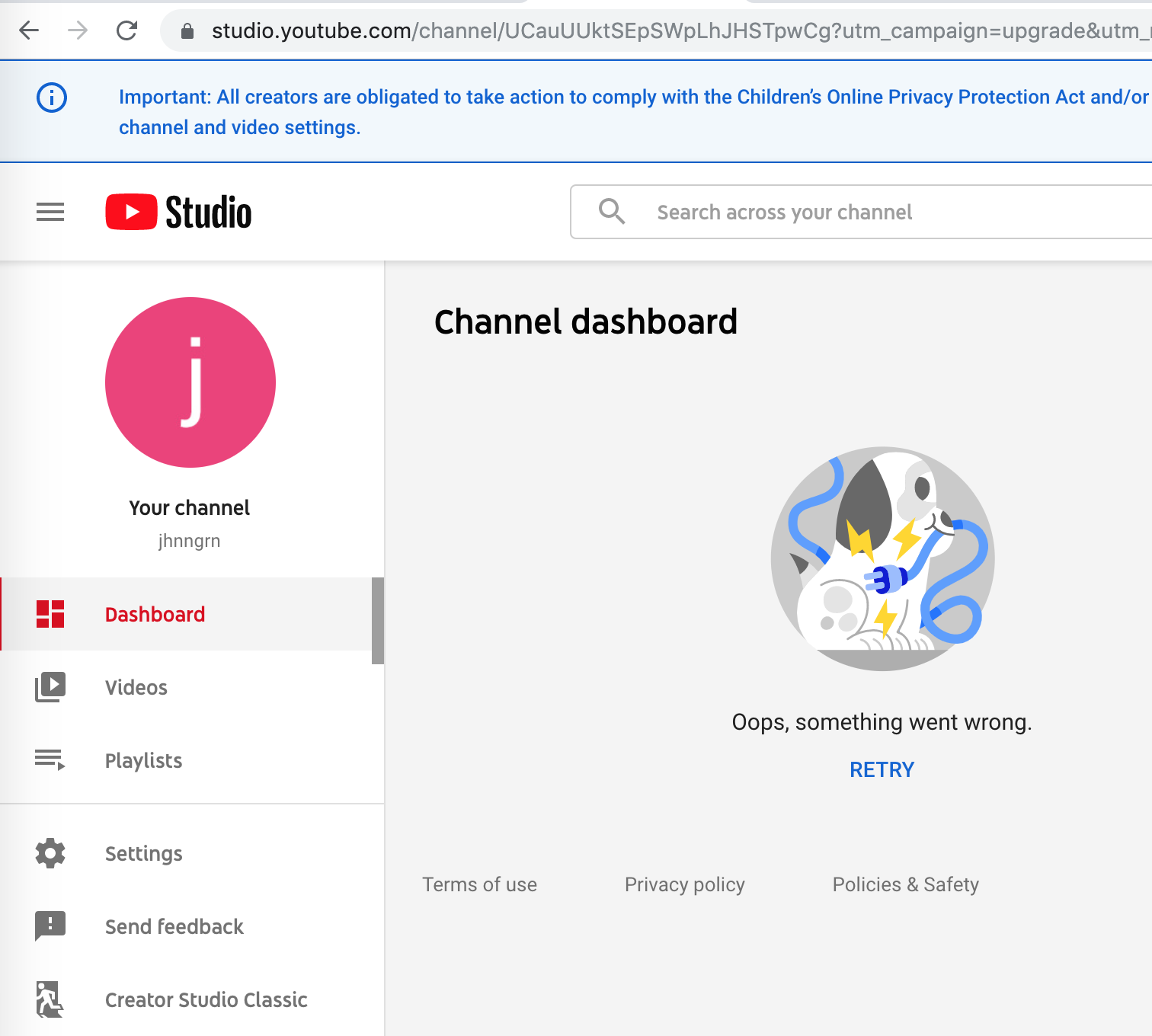The image size is (1152, 1036).
Task: Click RETRY to reload the dashboard
Action: pyautogui.click(x=882, y=769)
